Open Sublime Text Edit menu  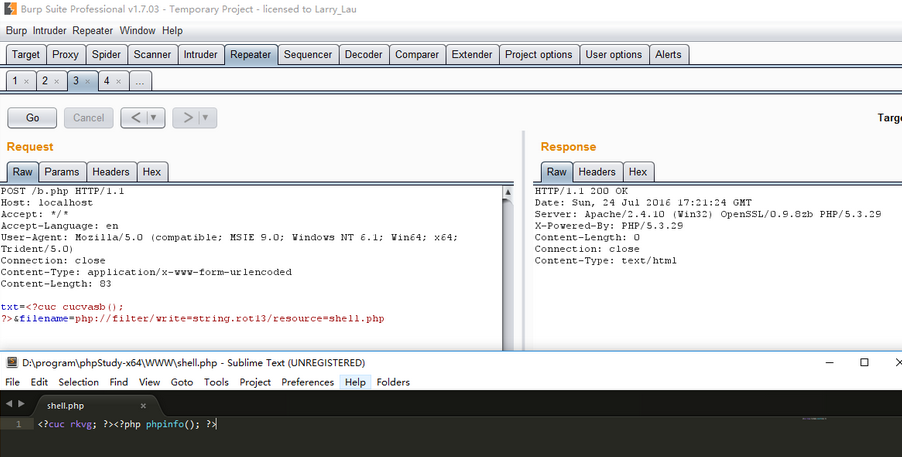tap(39, 382)
